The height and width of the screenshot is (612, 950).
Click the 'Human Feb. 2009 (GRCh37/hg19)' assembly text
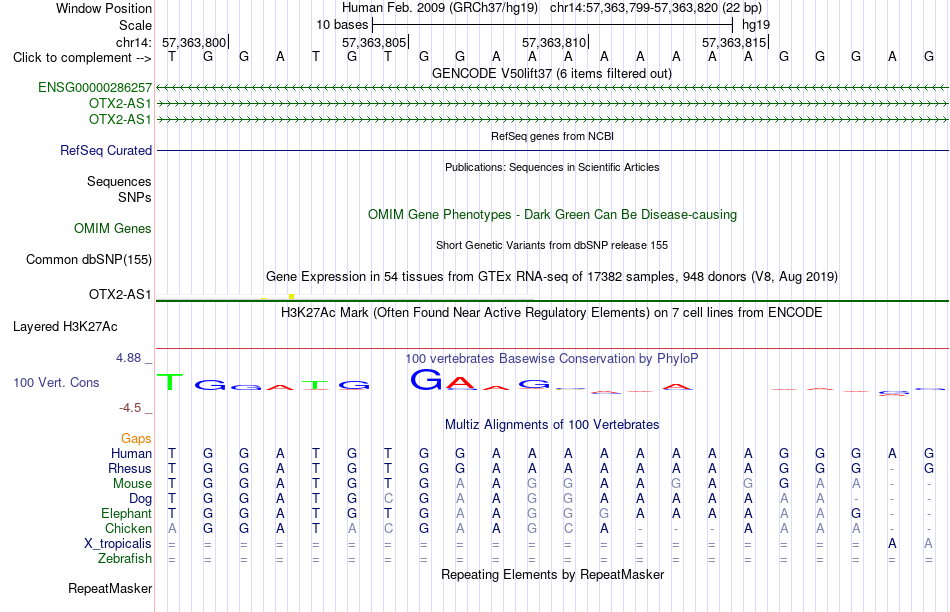pos(440,8)
